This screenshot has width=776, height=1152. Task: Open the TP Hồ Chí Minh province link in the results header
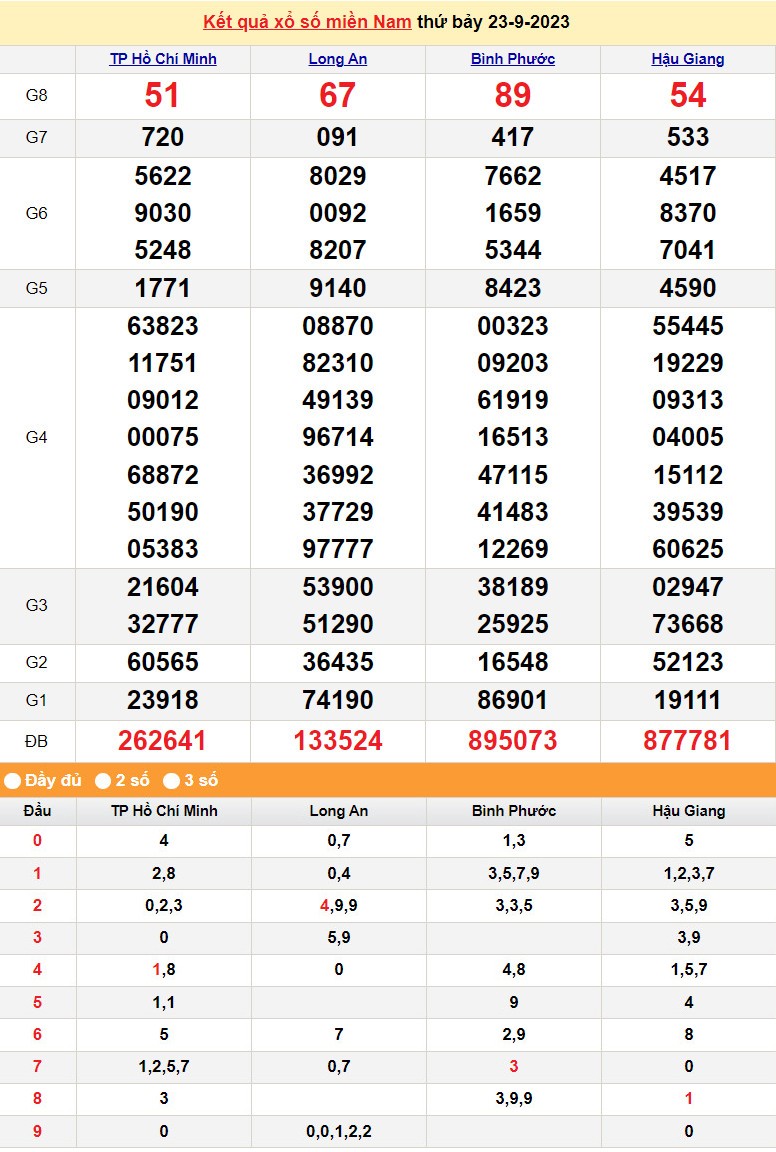coord(163,59)
